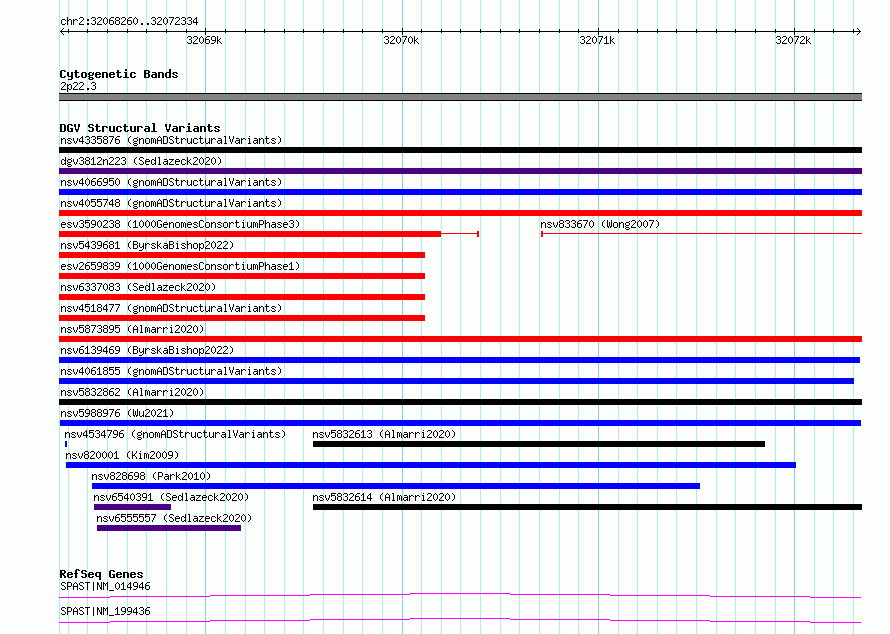
Task: Select variant label nsv820001 (Kim2009)
Action: 122,455
